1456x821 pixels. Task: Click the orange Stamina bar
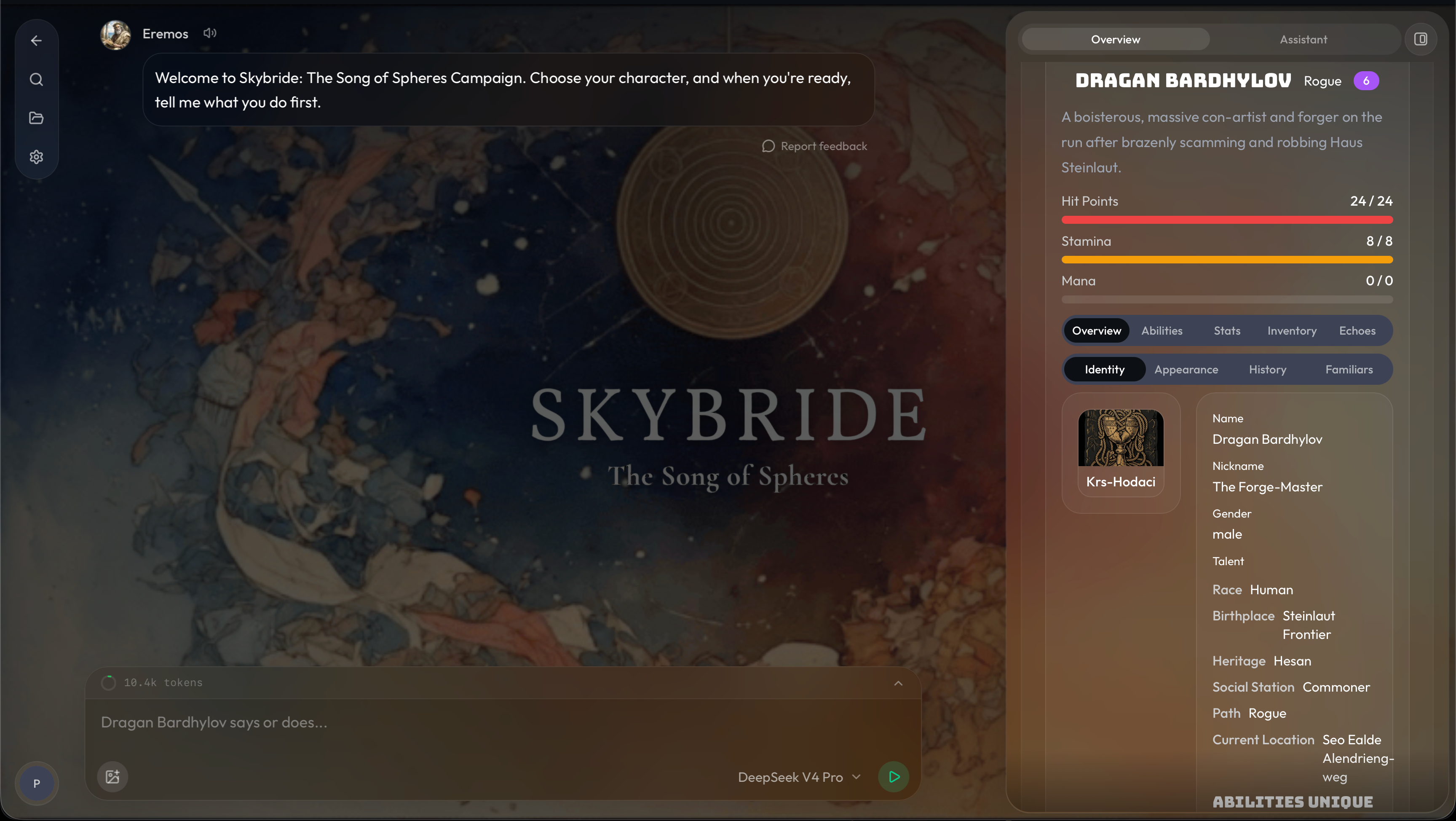(x=1226, y=260)
